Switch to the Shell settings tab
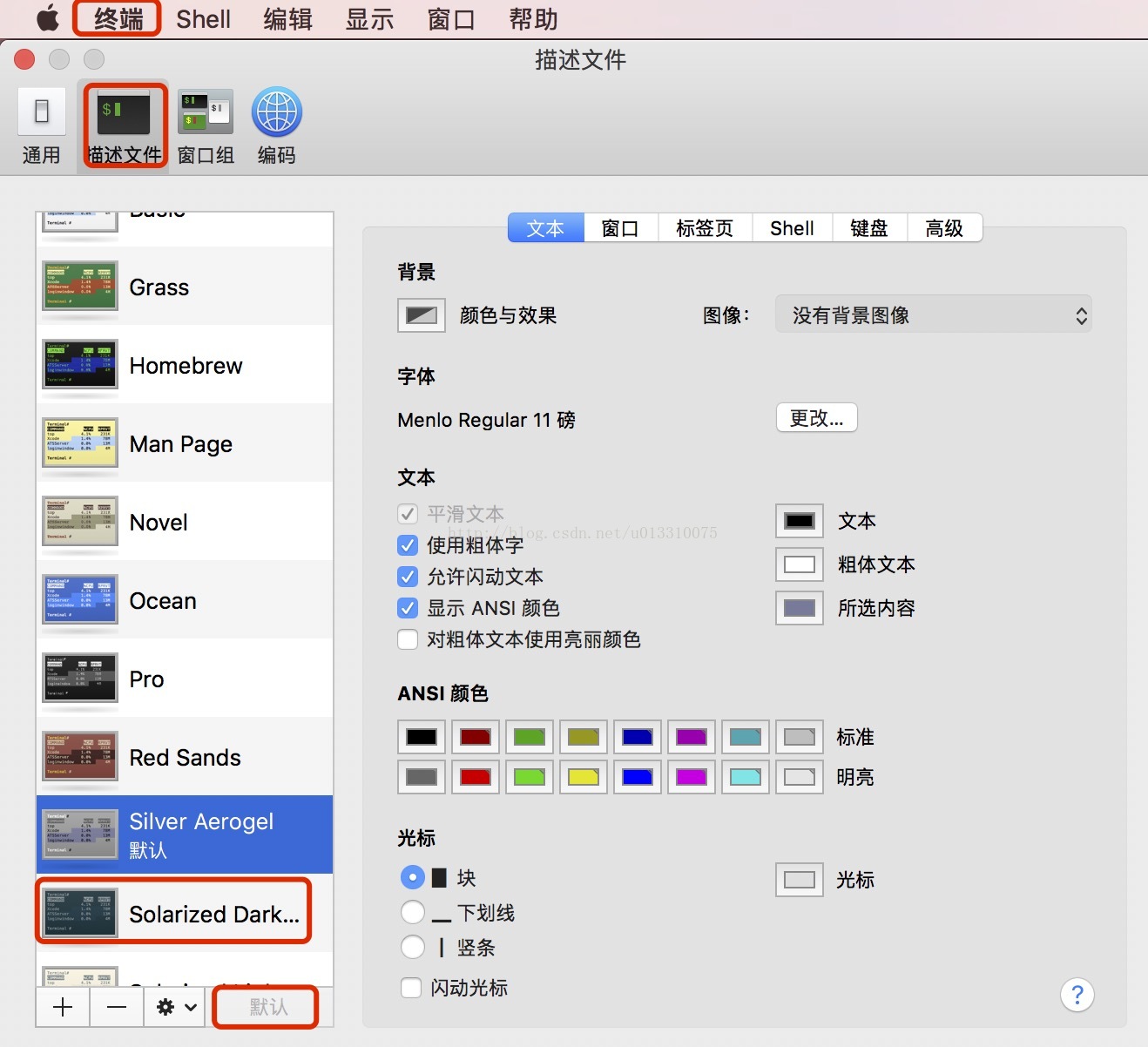 (793, 228)
